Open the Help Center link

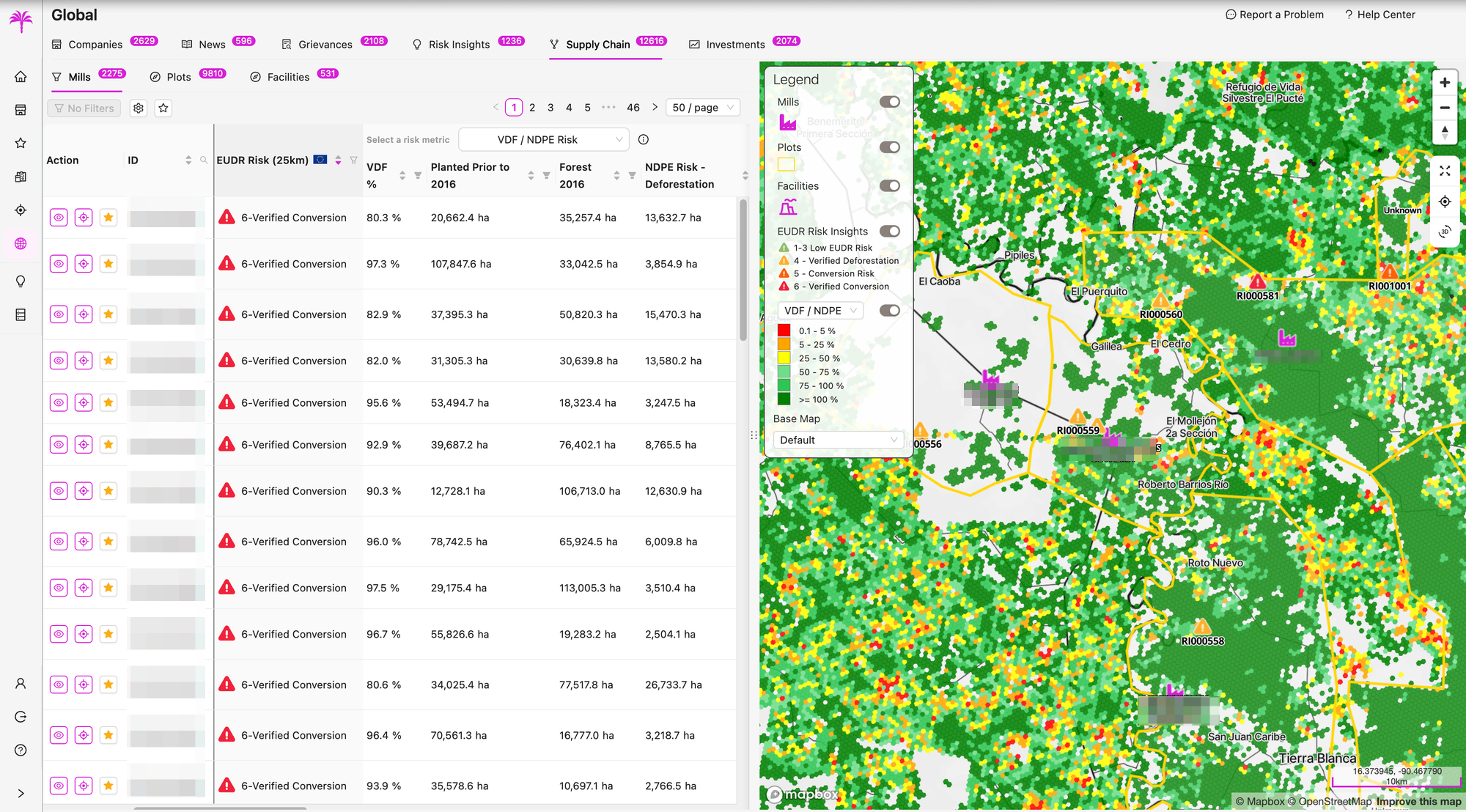1380,15
